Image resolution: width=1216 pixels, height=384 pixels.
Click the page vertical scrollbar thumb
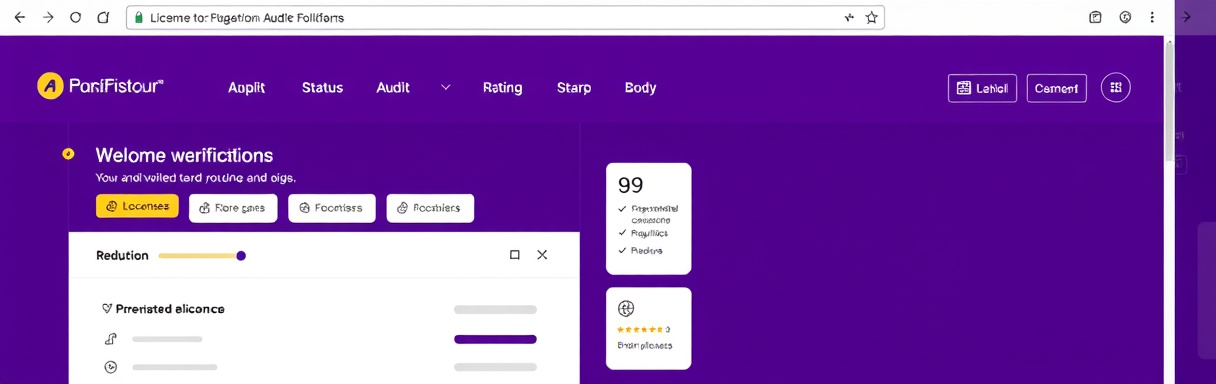(1169, 100)
